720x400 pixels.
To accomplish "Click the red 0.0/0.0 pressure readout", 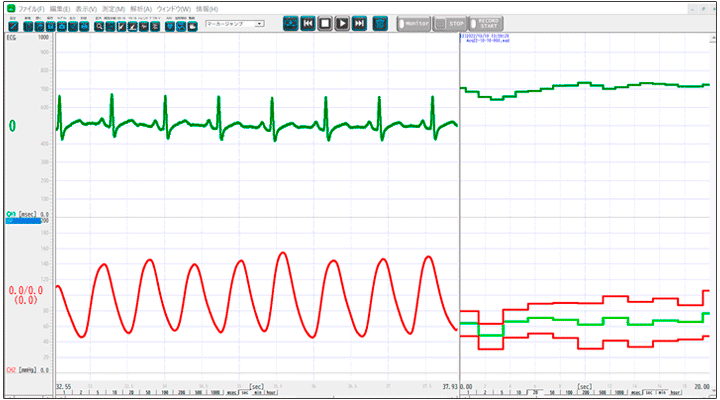I will point(26,290).
